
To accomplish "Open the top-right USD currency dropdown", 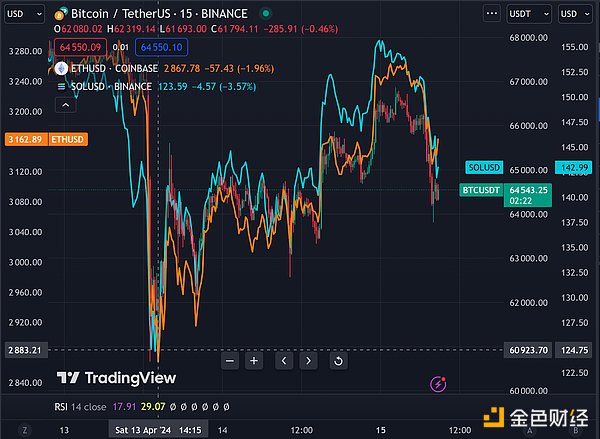I will click(578, 14).
